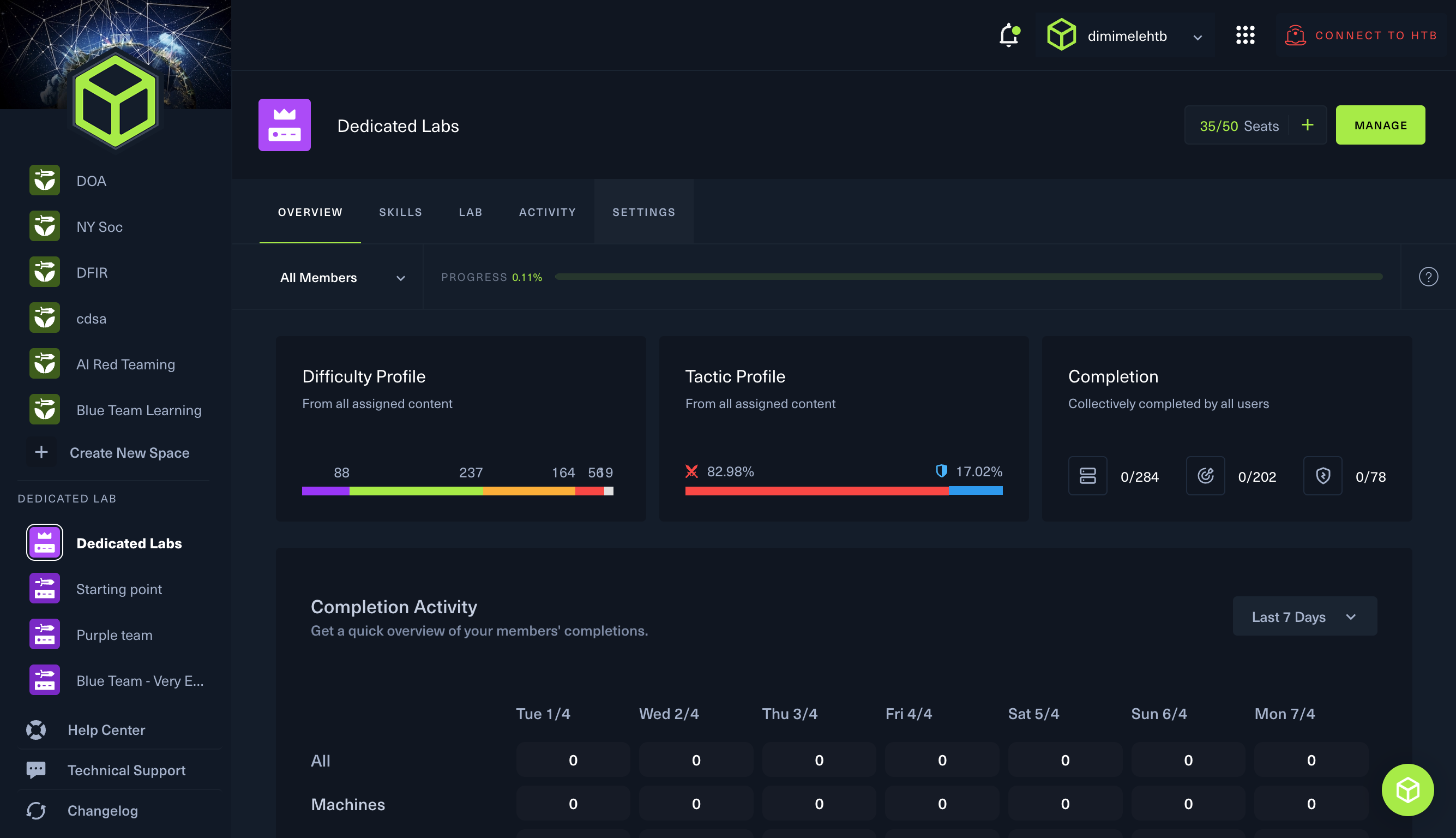Switch to the Lab tab
This screenshot has height=838, width=1456.
click(x=471, y=212)
